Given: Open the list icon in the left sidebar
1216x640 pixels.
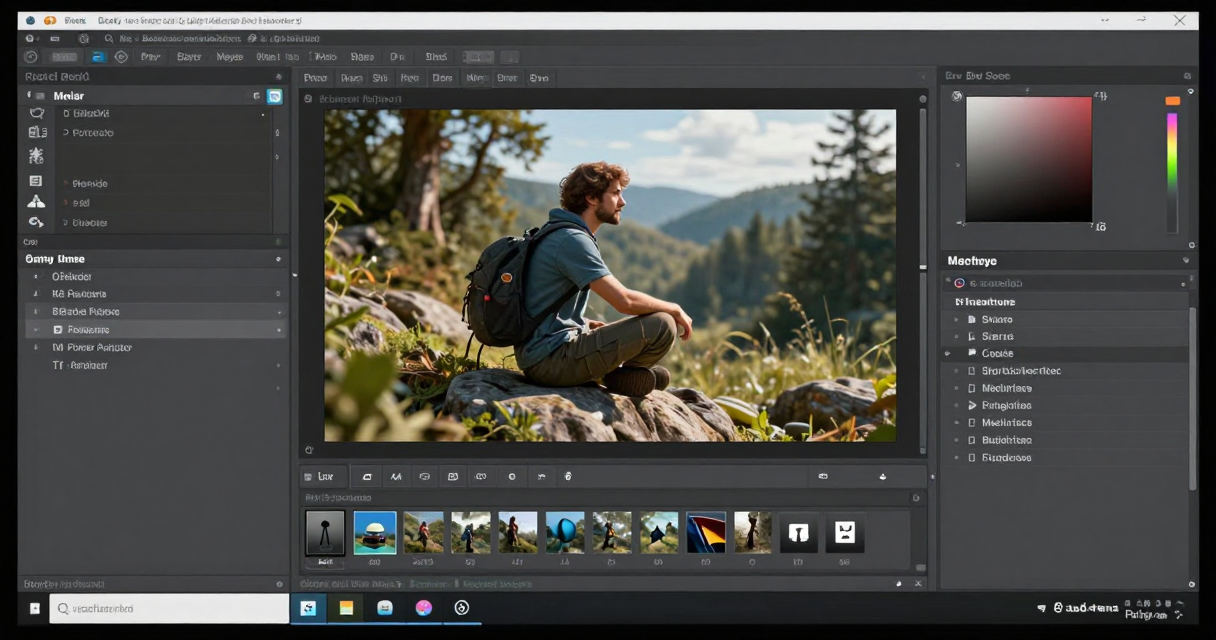Looking at the screenshot, I should 36,181.
